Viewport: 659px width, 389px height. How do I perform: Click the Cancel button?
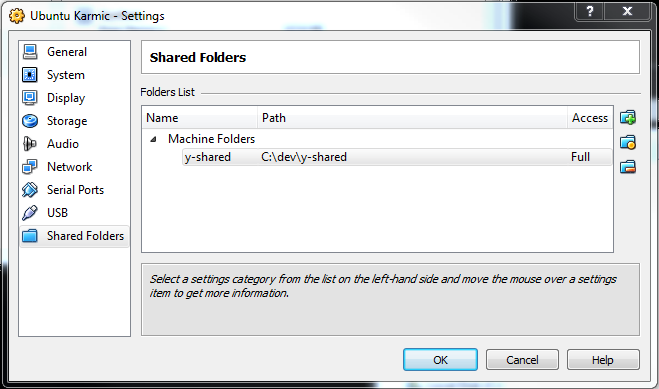pyautogui.click(x=522, y=360)
